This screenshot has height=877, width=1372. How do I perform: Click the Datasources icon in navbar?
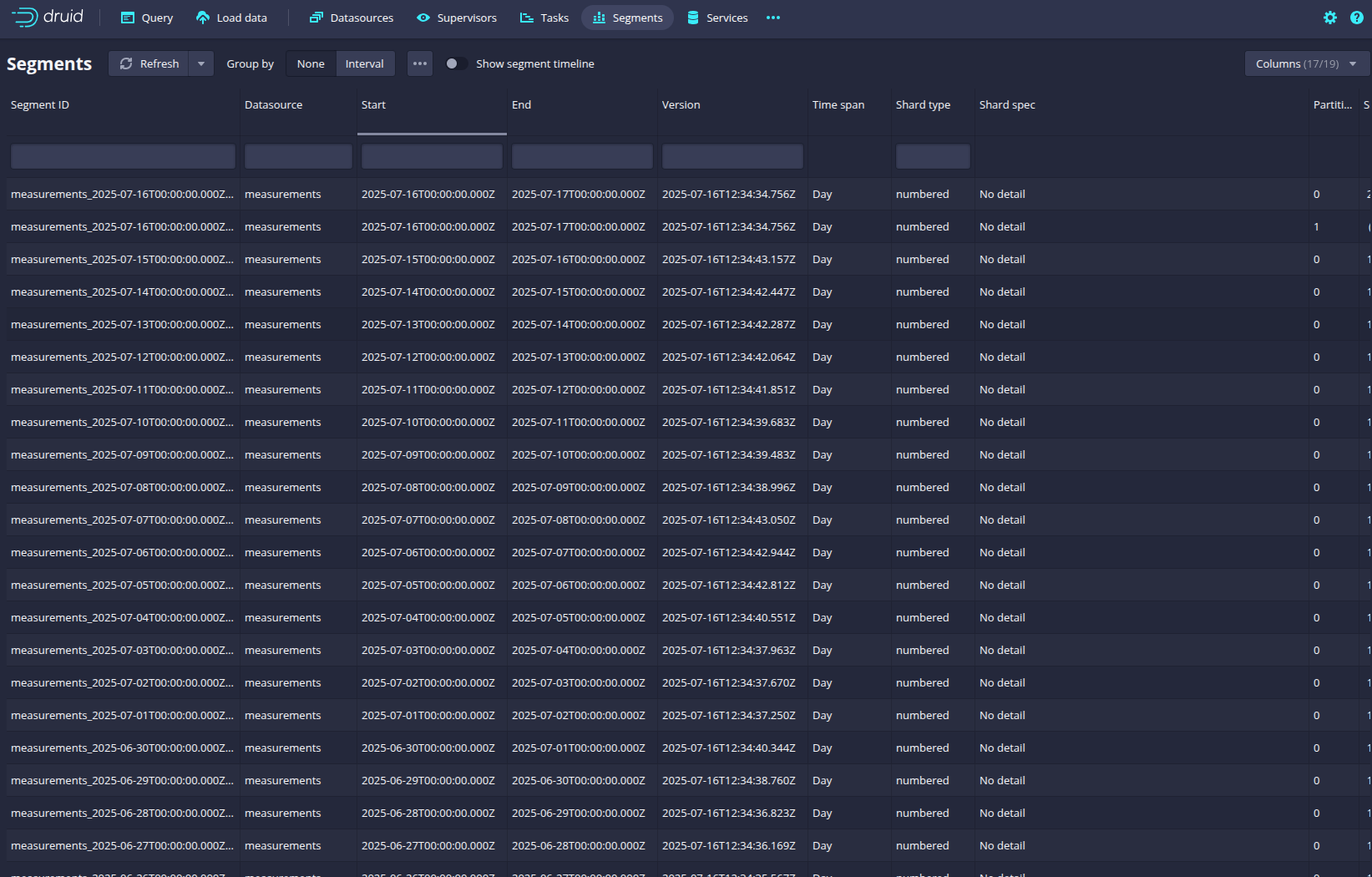[316, 18]
